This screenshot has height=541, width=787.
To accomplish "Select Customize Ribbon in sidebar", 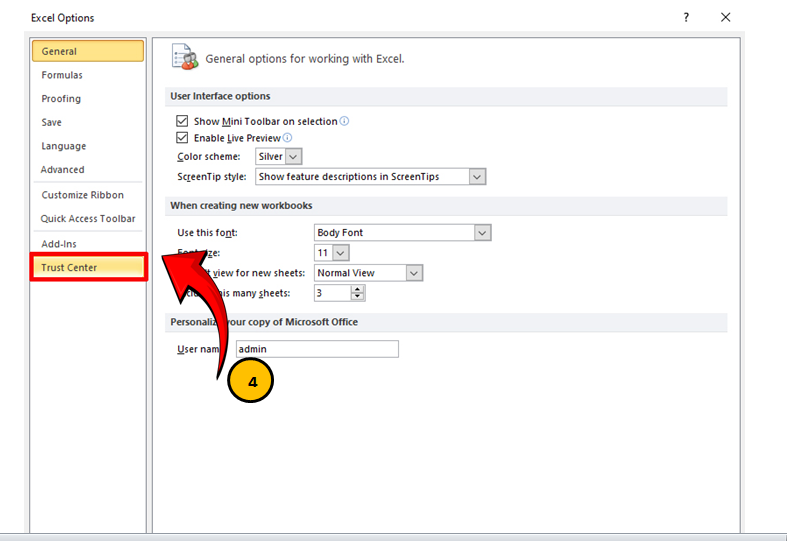I will [82, 195].
